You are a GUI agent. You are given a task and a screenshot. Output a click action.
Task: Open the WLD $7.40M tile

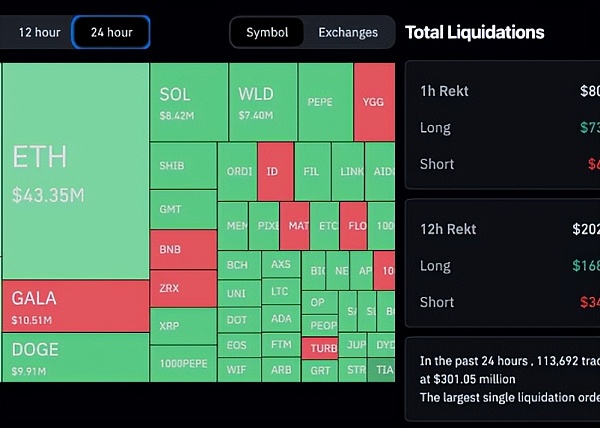pos(263,102)
